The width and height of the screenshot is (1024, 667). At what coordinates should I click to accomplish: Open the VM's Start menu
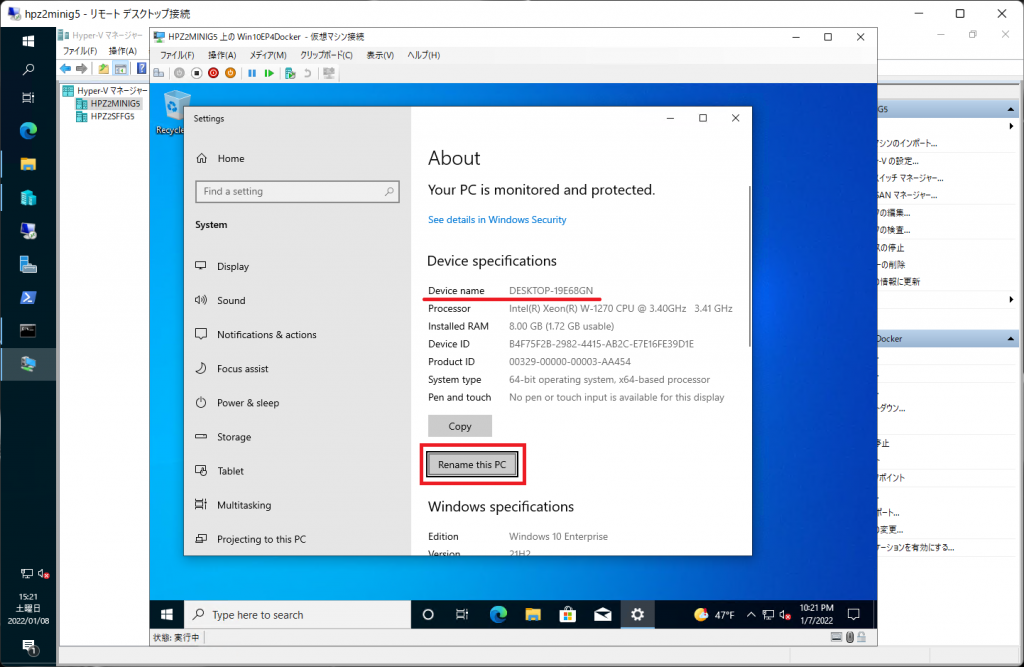pos(167,615)
